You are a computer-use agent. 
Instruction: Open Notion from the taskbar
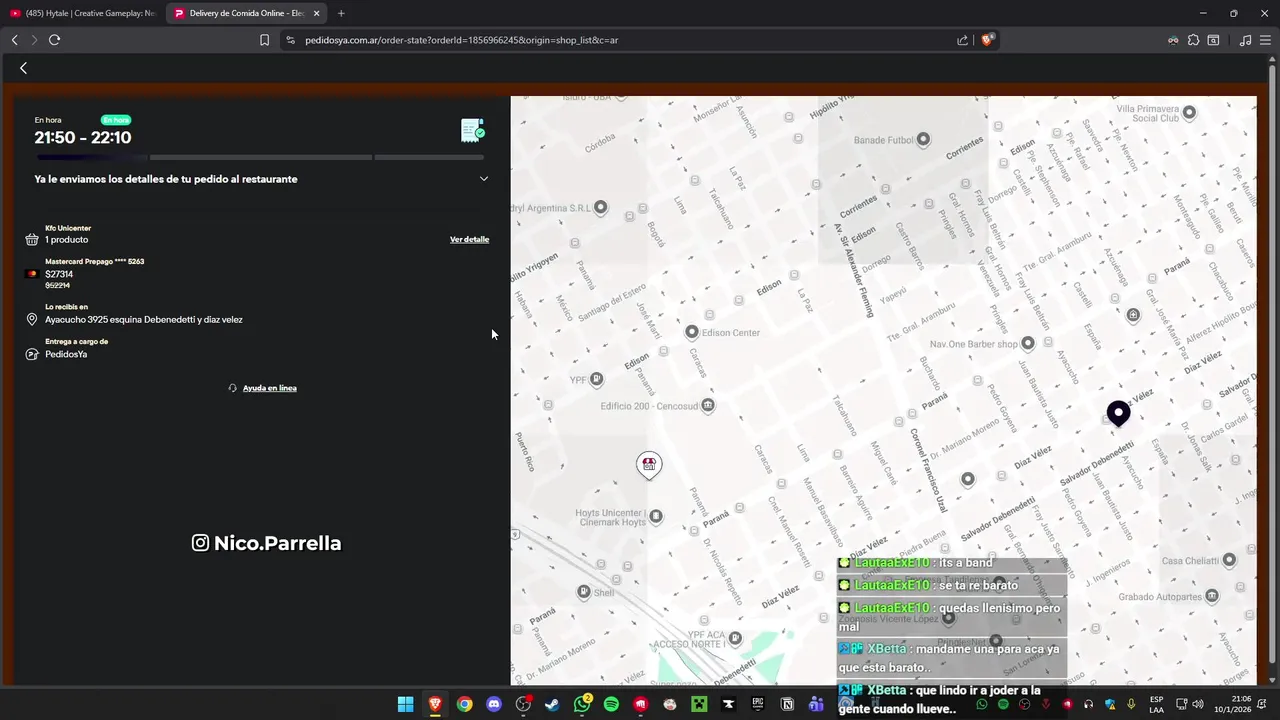[x=787, y=704]
